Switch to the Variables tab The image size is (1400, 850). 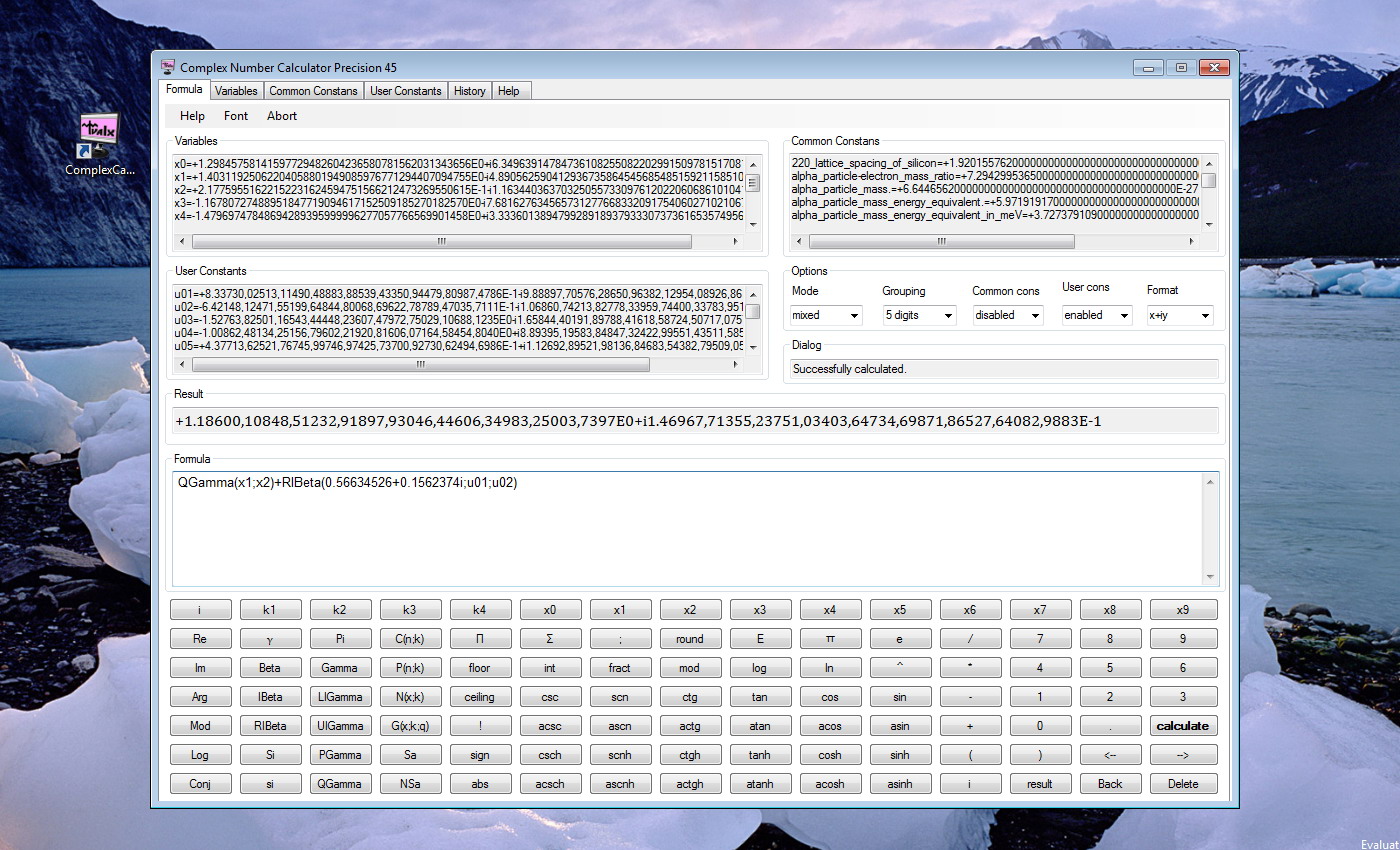point(236,91)
